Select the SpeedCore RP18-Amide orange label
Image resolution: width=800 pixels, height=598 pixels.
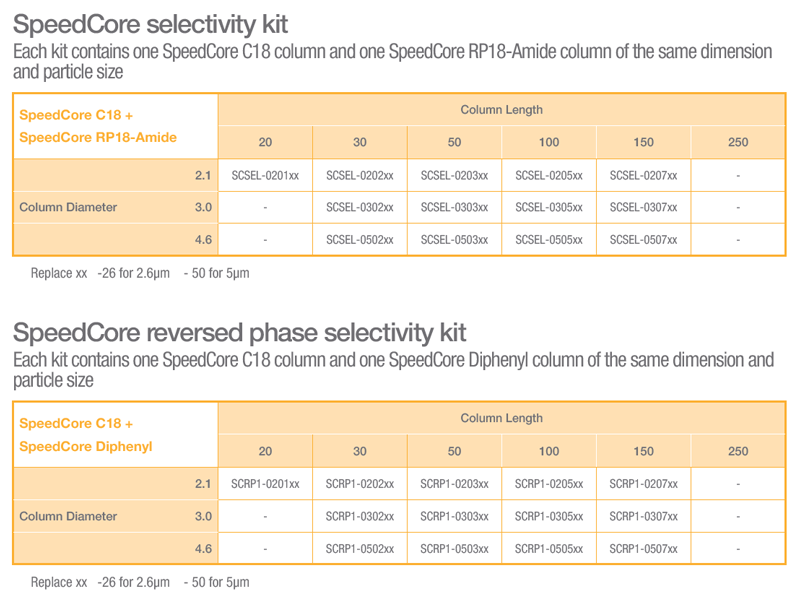pos(98,137)
